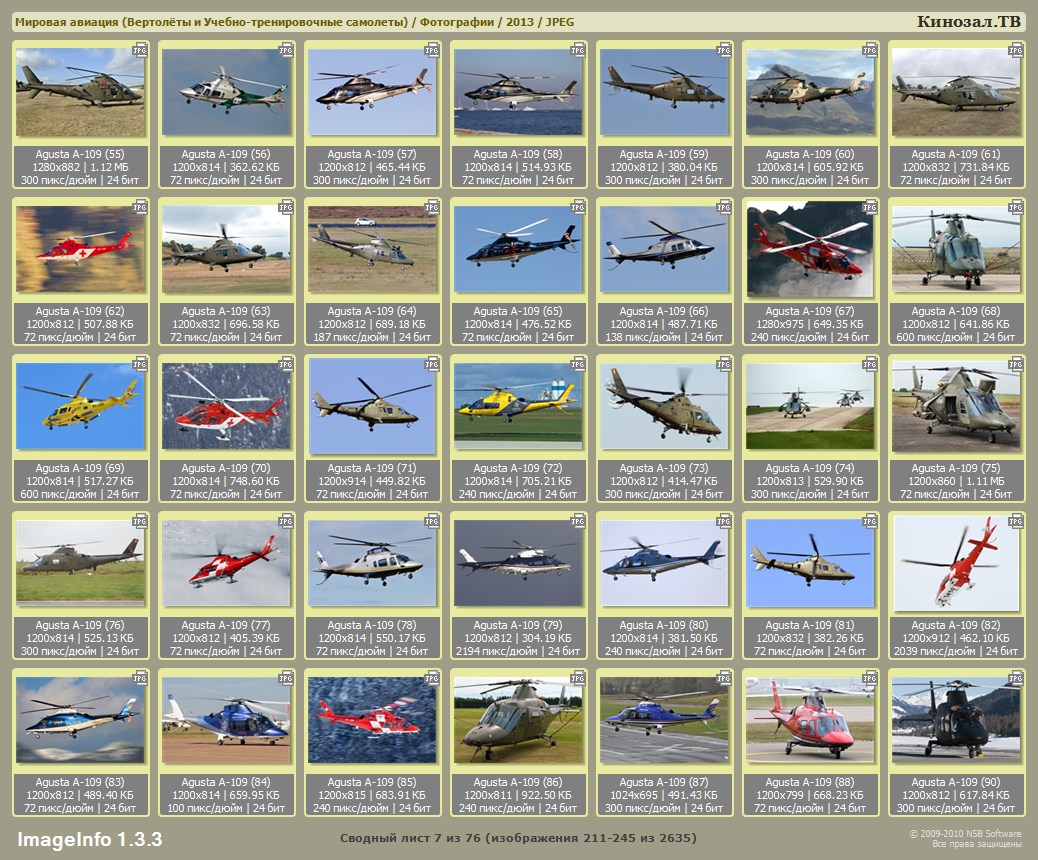
Task: Open the Agusta A-109 (82) thumbnail image
Action: (x=956, y=563)
